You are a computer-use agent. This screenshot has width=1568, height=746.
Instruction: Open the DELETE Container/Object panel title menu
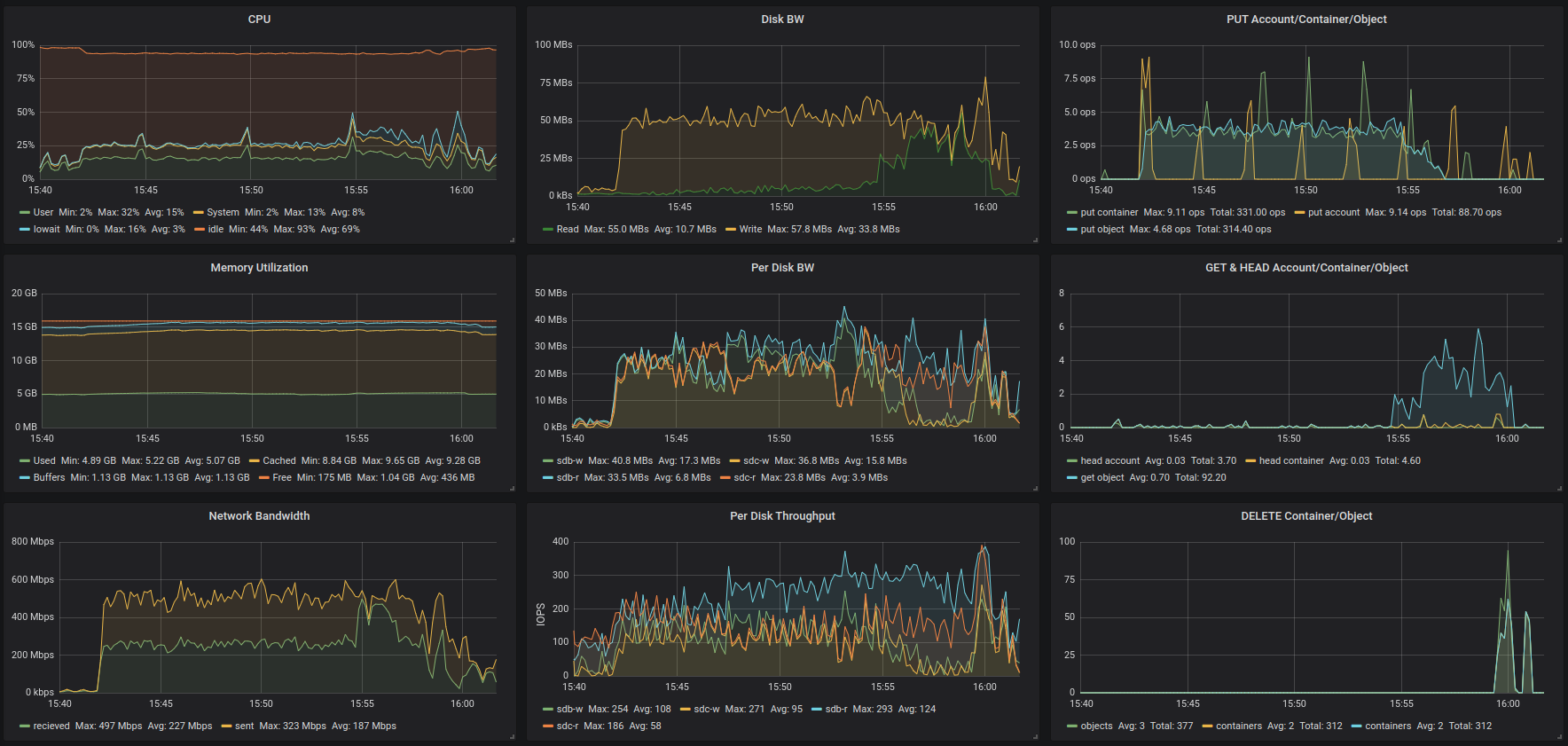tap(1306, 516)
